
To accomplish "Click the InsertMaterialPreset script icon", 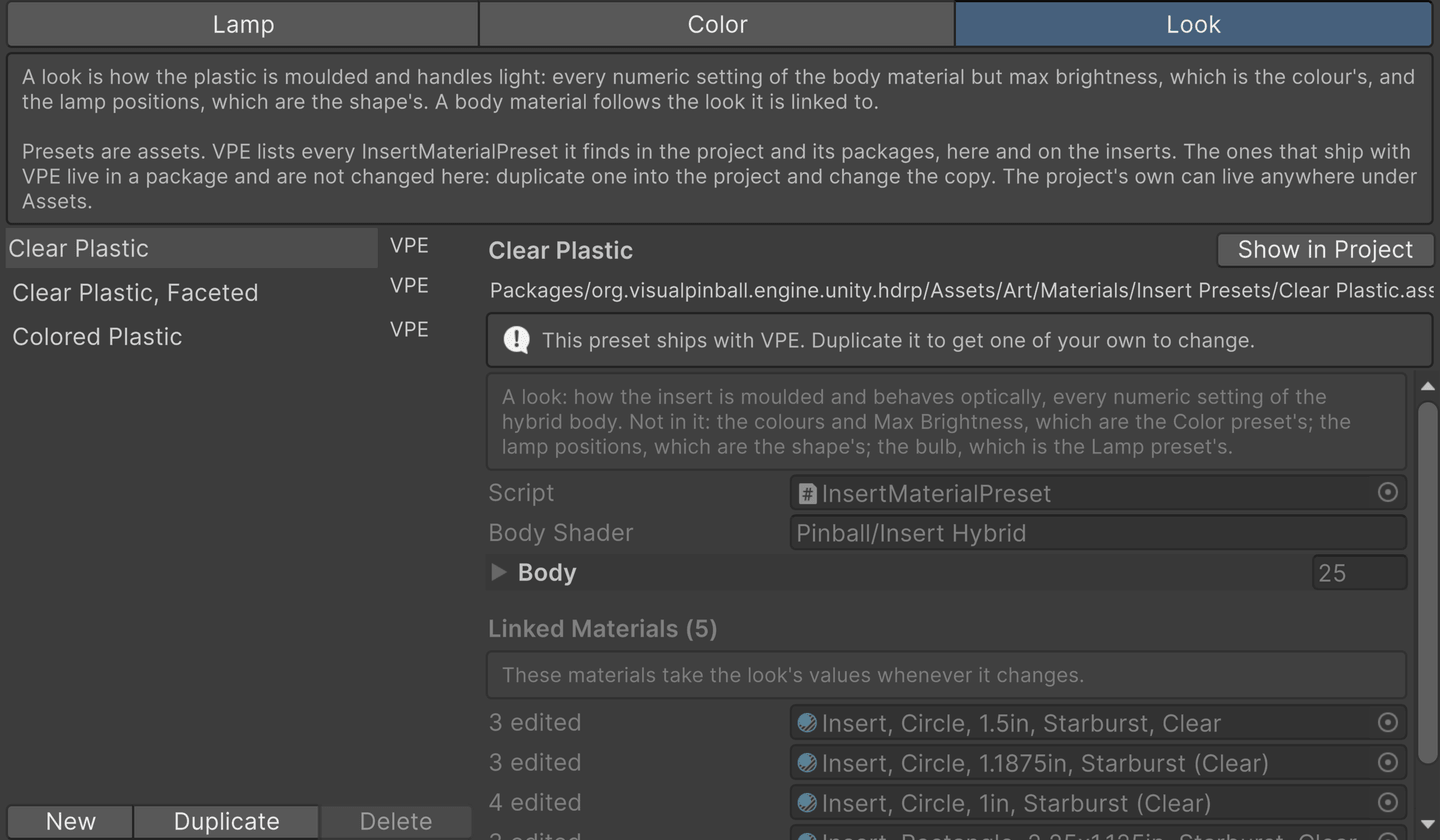I will [x=807, y=493].
